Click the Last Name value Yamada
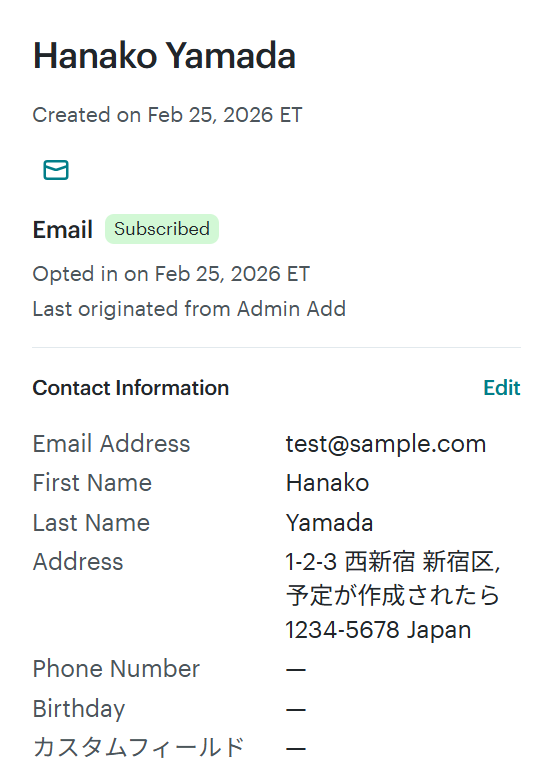This screenshot has width=538, height=784. click(329, 523)
